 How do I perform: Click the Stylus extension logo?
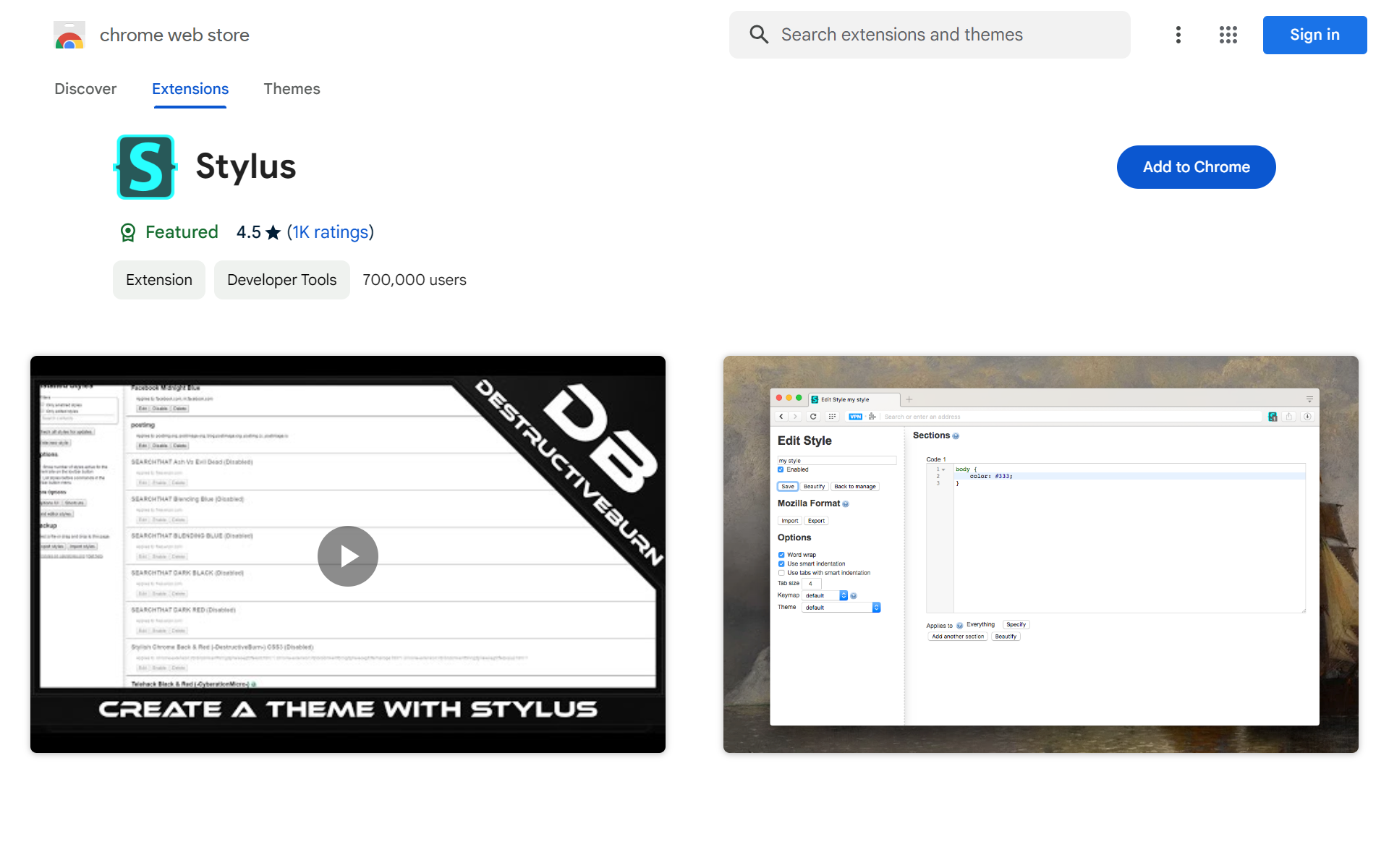point(145,167)
